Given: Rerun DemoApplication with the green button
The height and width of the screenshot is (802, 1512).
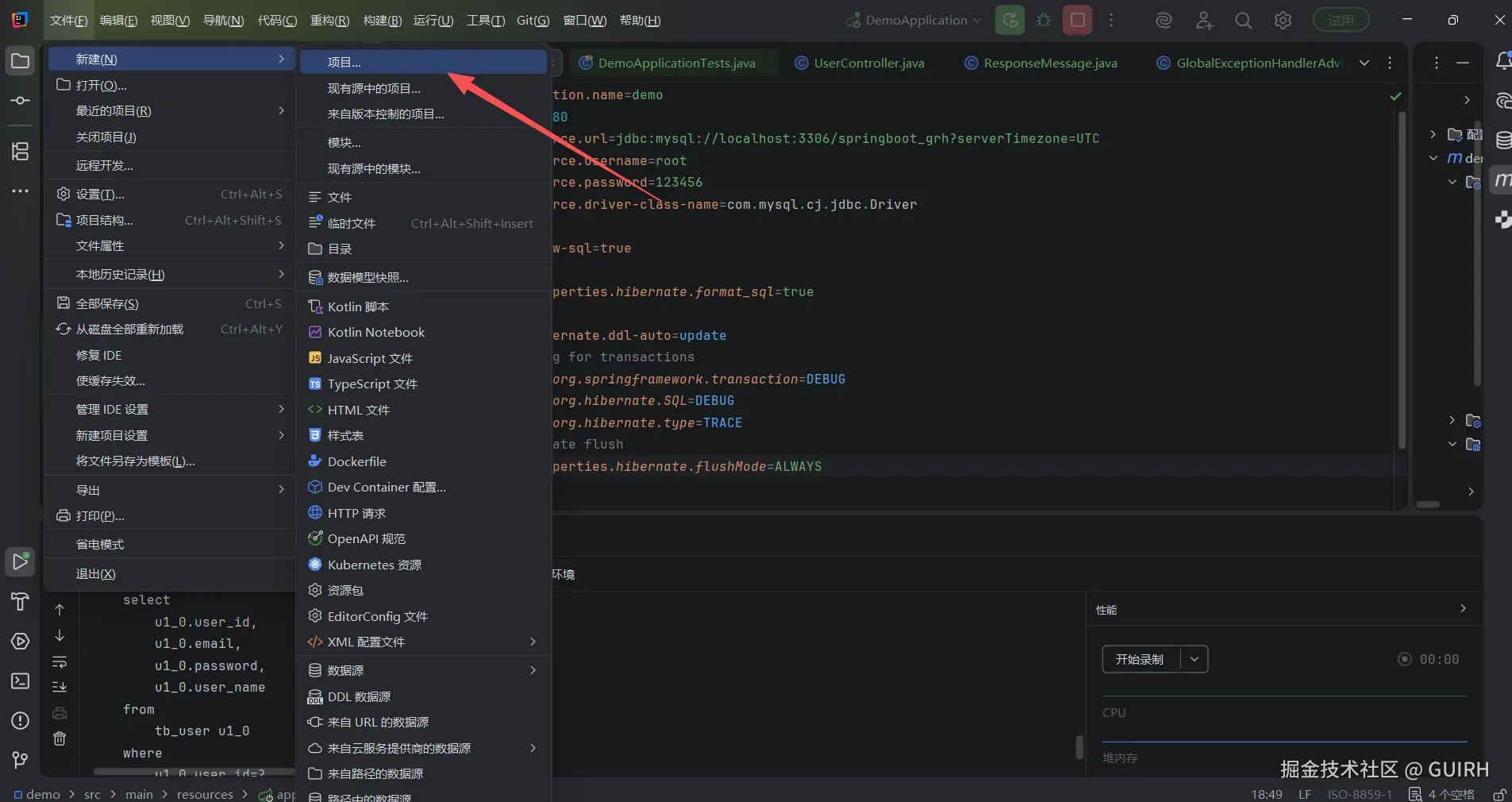Looking at the screenshot, I should tap(1010, 20).
